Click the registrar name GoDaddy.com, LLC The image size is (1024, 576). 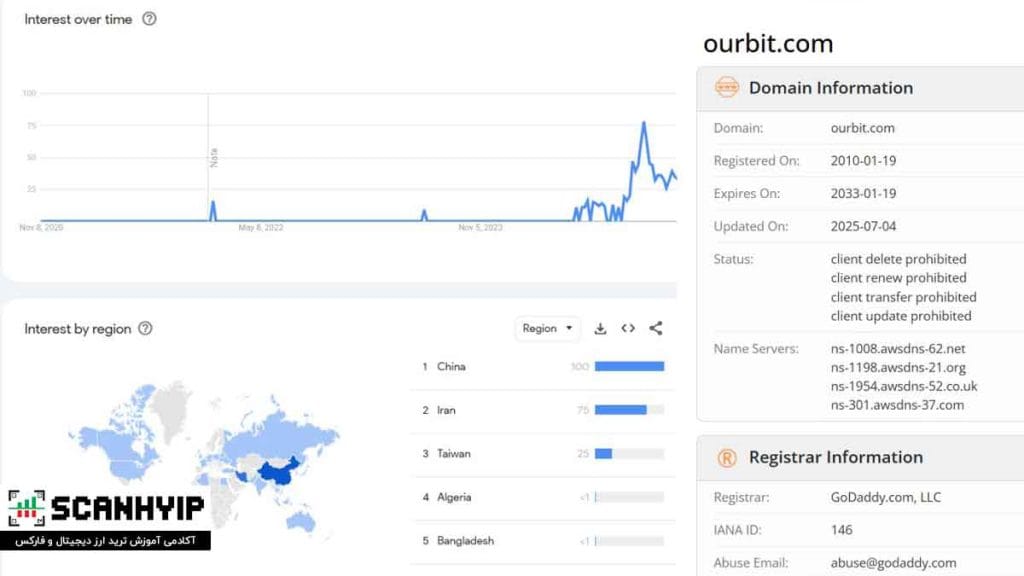886,497
